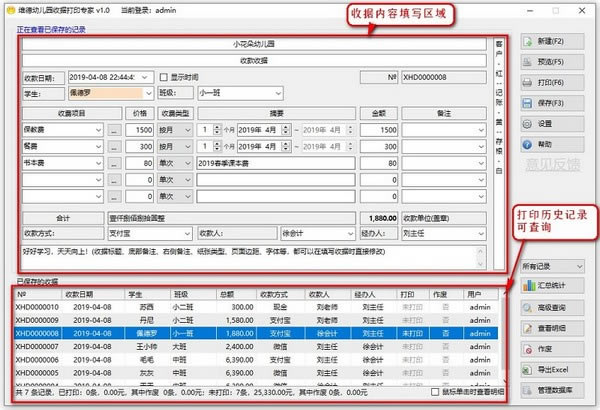This screenshot has width=600, height=410.
Task: Click the 查看明细 view details button
Action: 552,329
